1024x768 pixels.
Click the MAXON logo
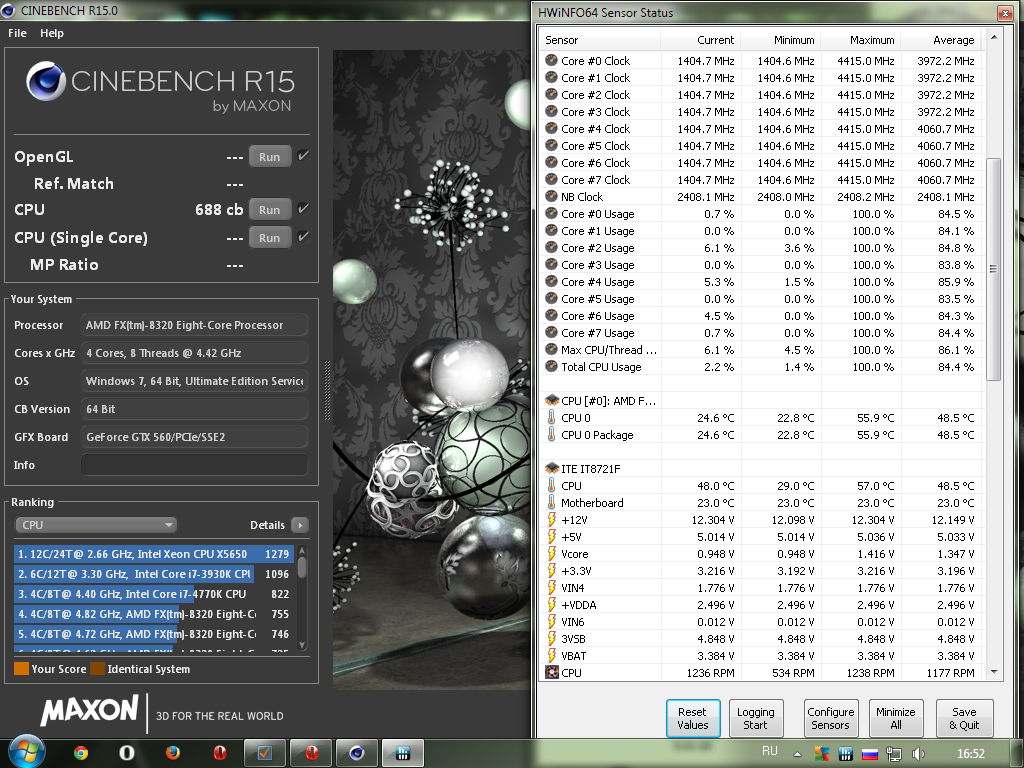(x=89, y=711)
